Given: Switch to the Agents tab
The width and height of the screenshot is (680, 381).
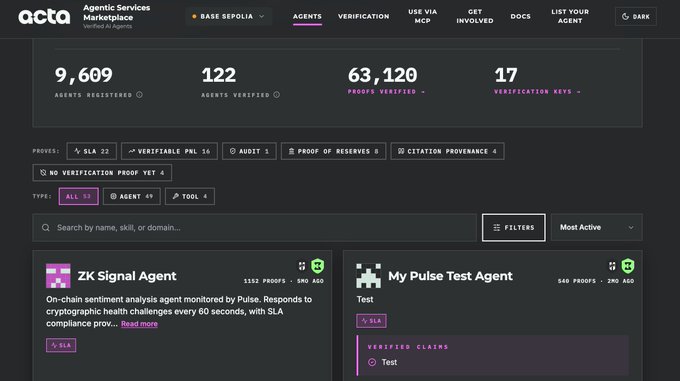Looking at the screenshot, I should coord(307,16).
